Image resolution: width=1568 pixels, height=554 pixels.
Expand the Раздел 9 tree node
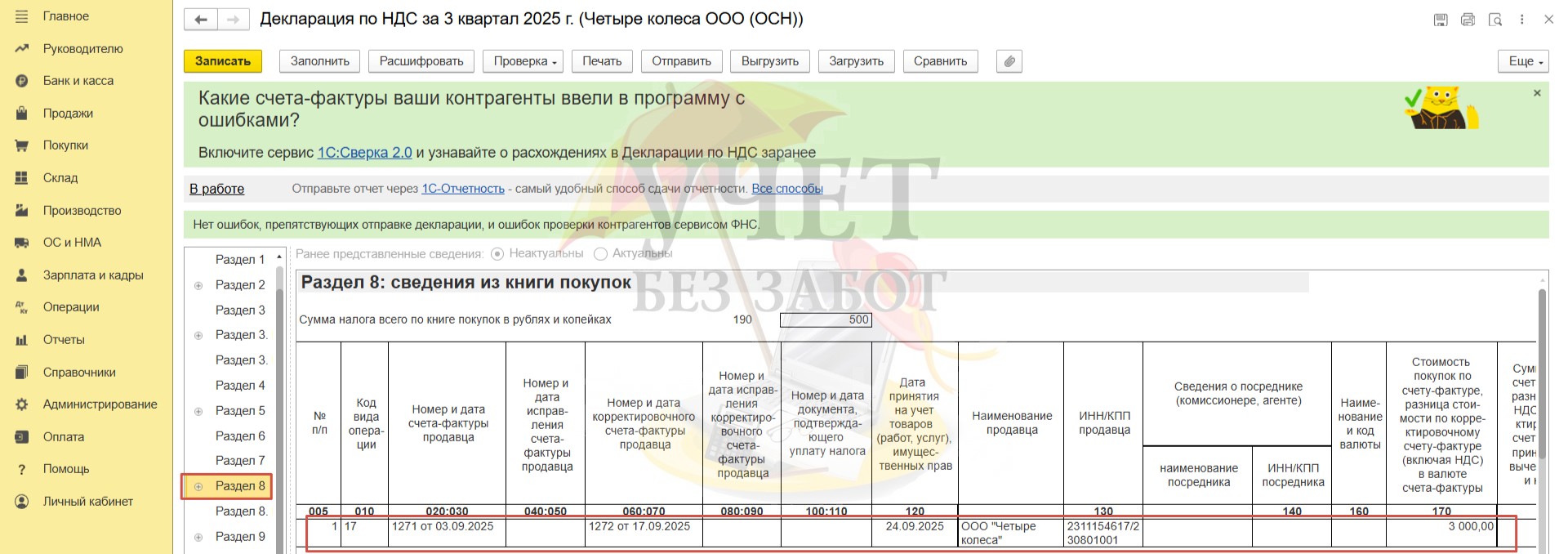198,537
